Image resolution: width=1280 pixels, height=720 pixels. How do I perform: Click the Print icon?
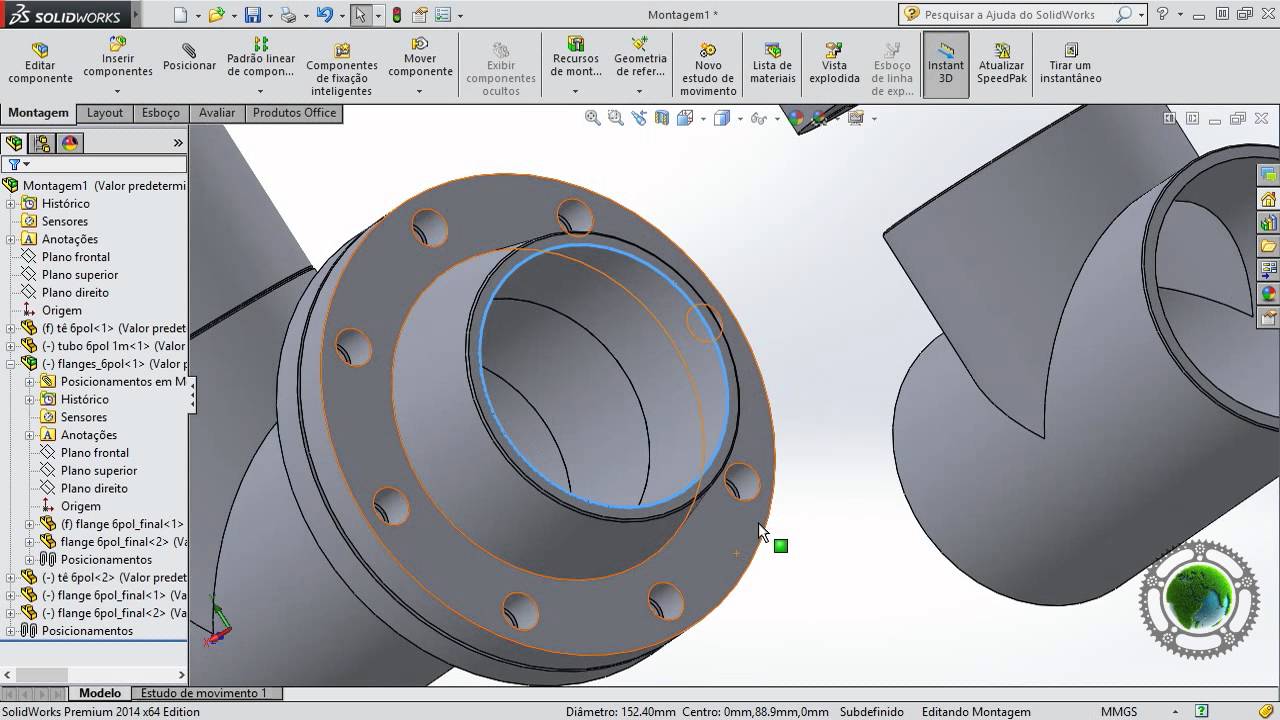288,15
